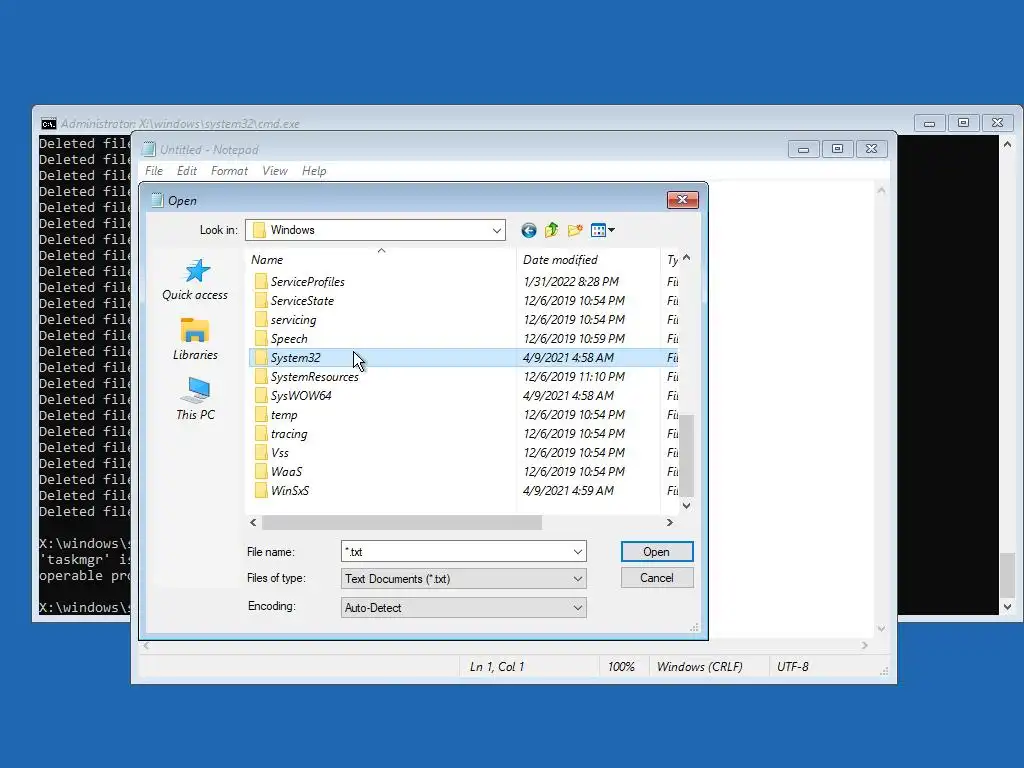Select This PC in places sidebar

pyautogui.click(x=195, y=398)
